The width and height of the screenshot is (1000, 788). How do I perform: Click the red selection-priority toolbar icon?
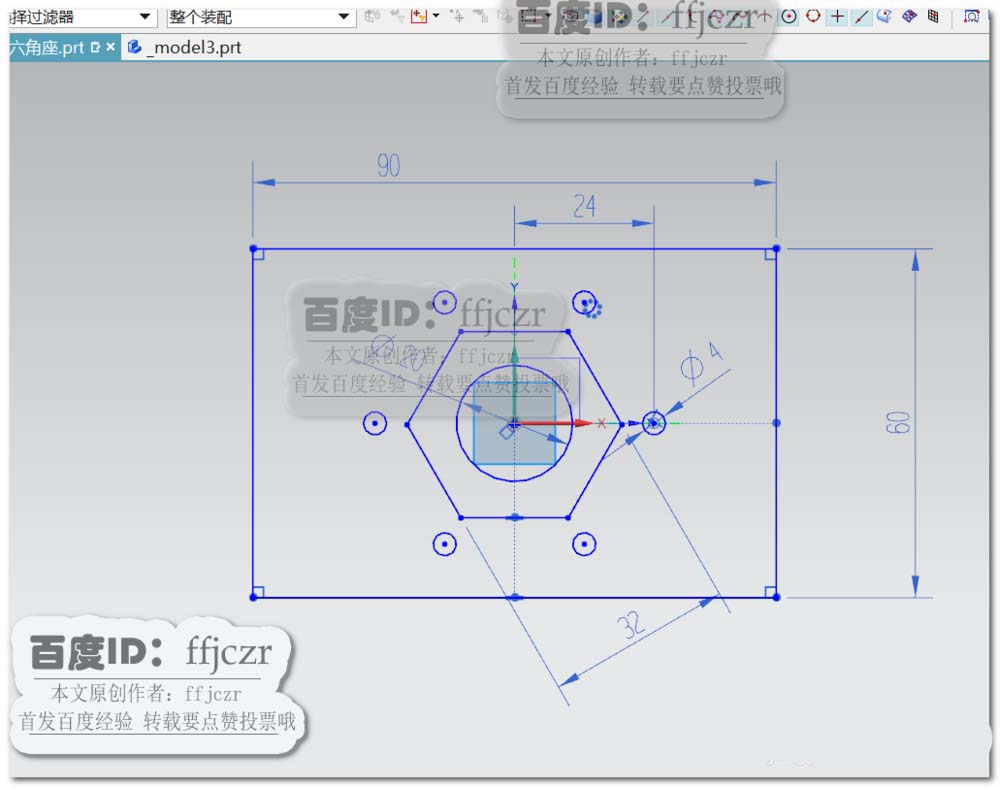tap(419, 16)
